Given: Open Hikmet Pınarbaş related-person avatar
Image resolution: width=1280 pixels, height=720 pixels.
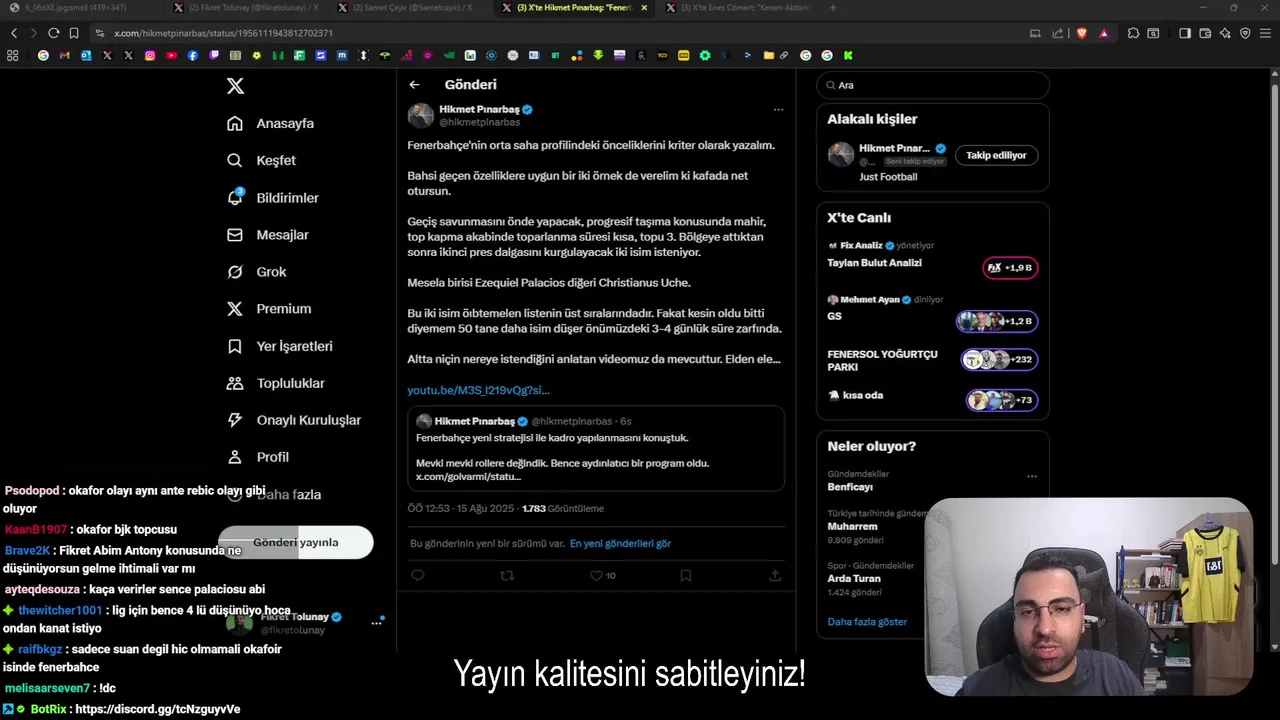Looking at the screenshot, I should click(841, 155).
